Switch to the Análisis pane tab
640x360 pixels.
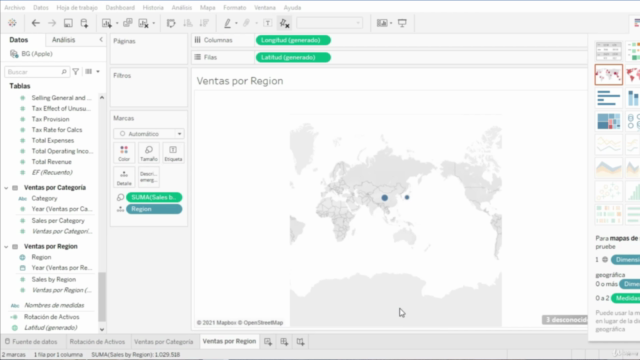click(63, 40)
